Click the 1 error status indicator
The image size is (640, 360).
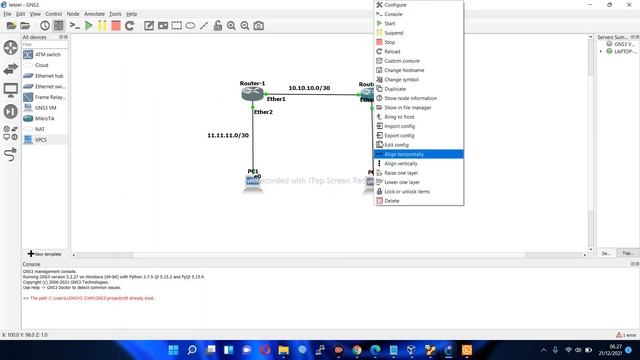point(626,335)
